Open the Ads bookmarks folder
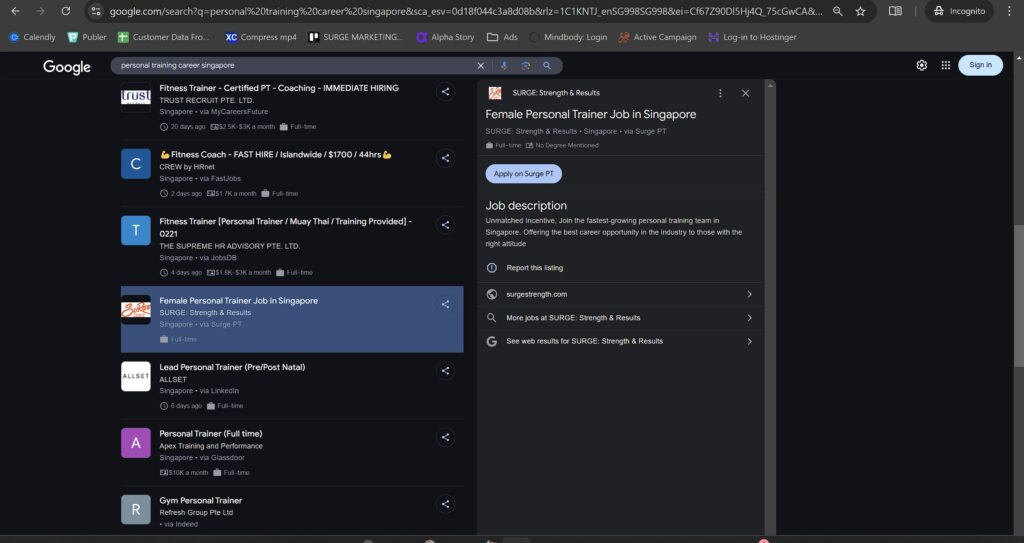Viewport: 1024px width, 543px height. click(x=502, y=37)
